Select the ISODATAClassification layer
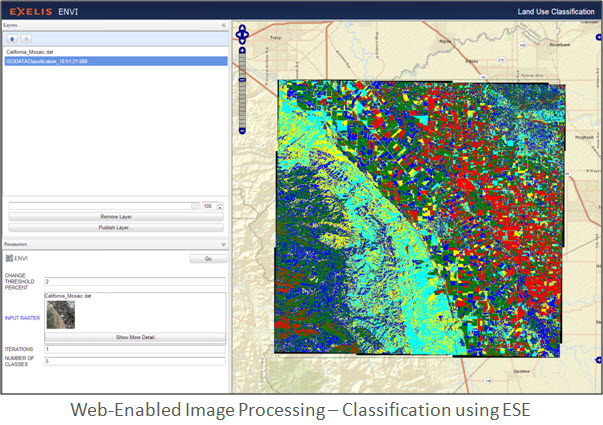This screenshot has width=603, height=425. pos(47,60)
